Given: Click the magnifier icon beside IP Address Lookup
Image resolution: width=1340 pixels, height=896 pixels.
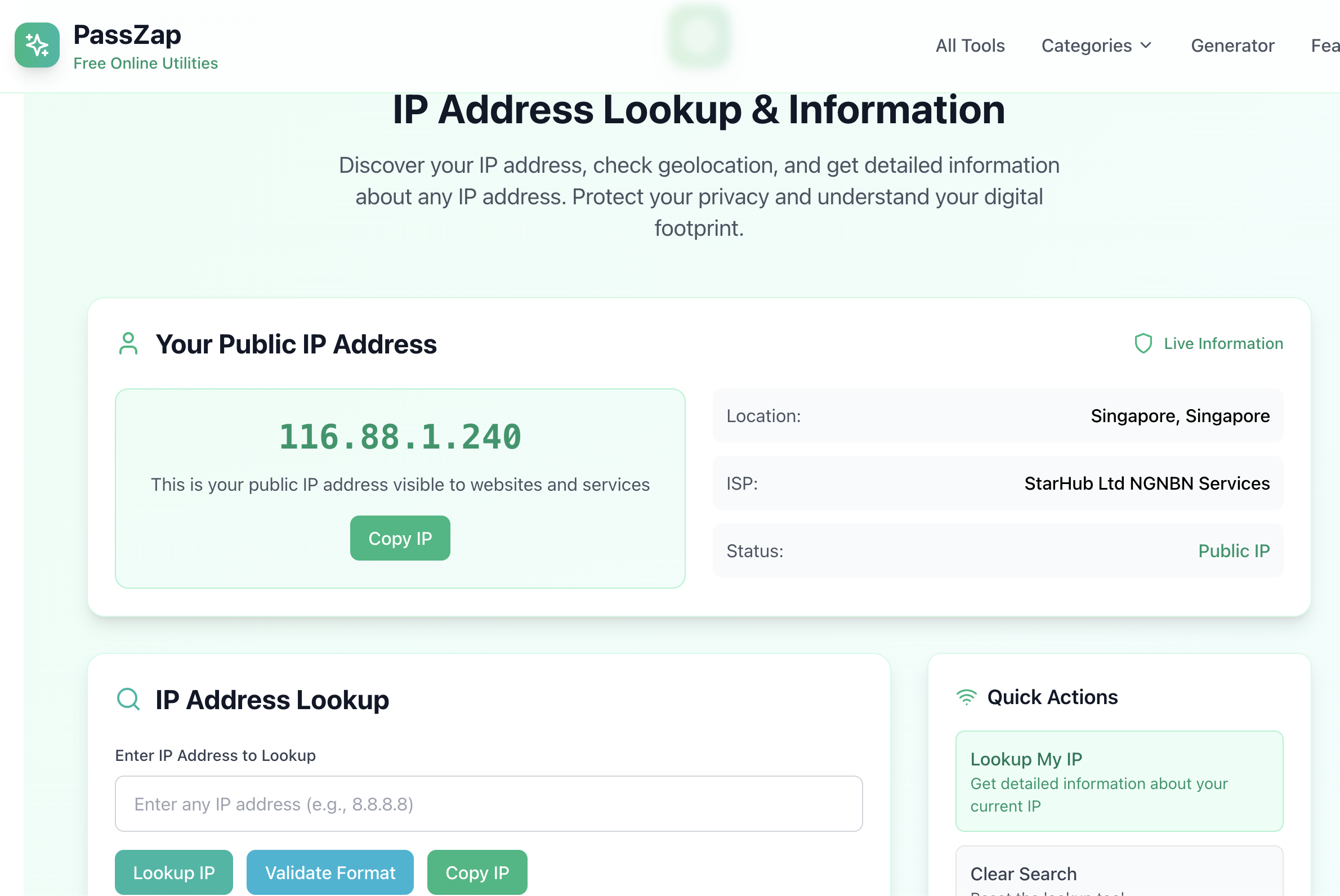Looking at the screenshot, I should 128,699.
